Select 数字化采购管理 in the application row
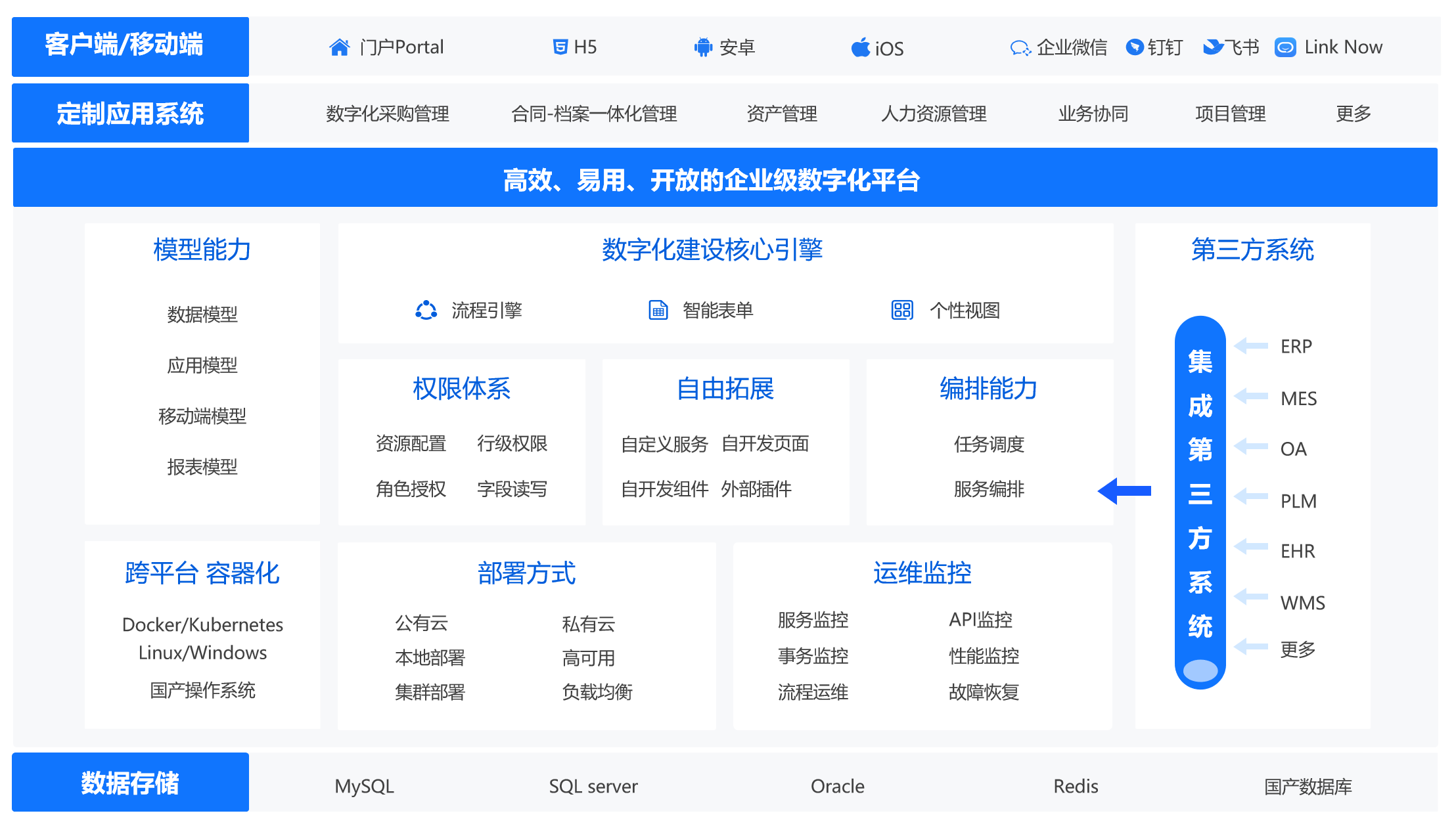The height and width of the screenshot is (830, 1456). coord(388,114)
